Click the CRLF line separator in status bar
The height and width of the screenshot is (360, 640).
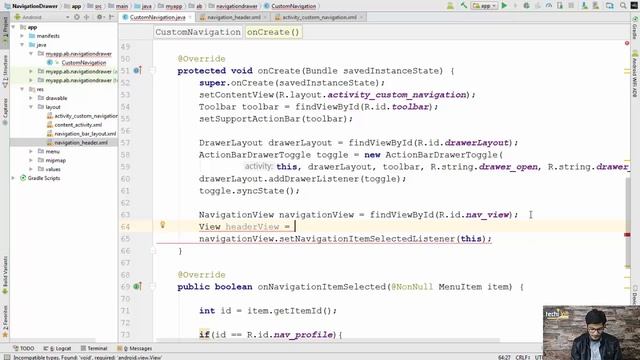coord(522,357)
